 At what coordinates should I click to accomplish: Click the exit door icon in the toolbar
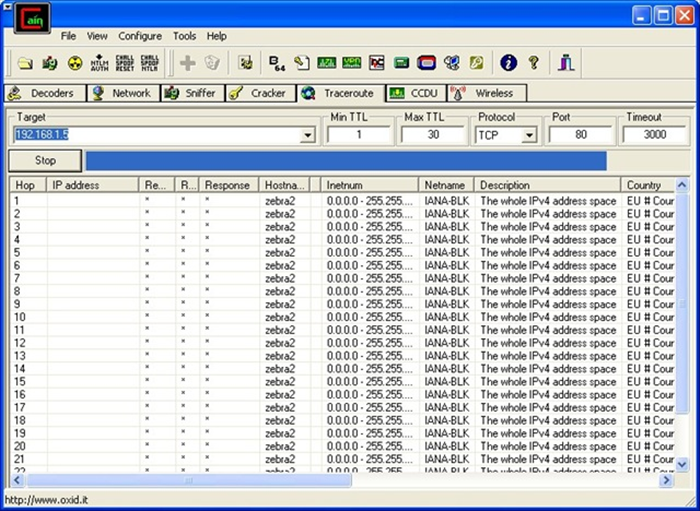[567, 63]
